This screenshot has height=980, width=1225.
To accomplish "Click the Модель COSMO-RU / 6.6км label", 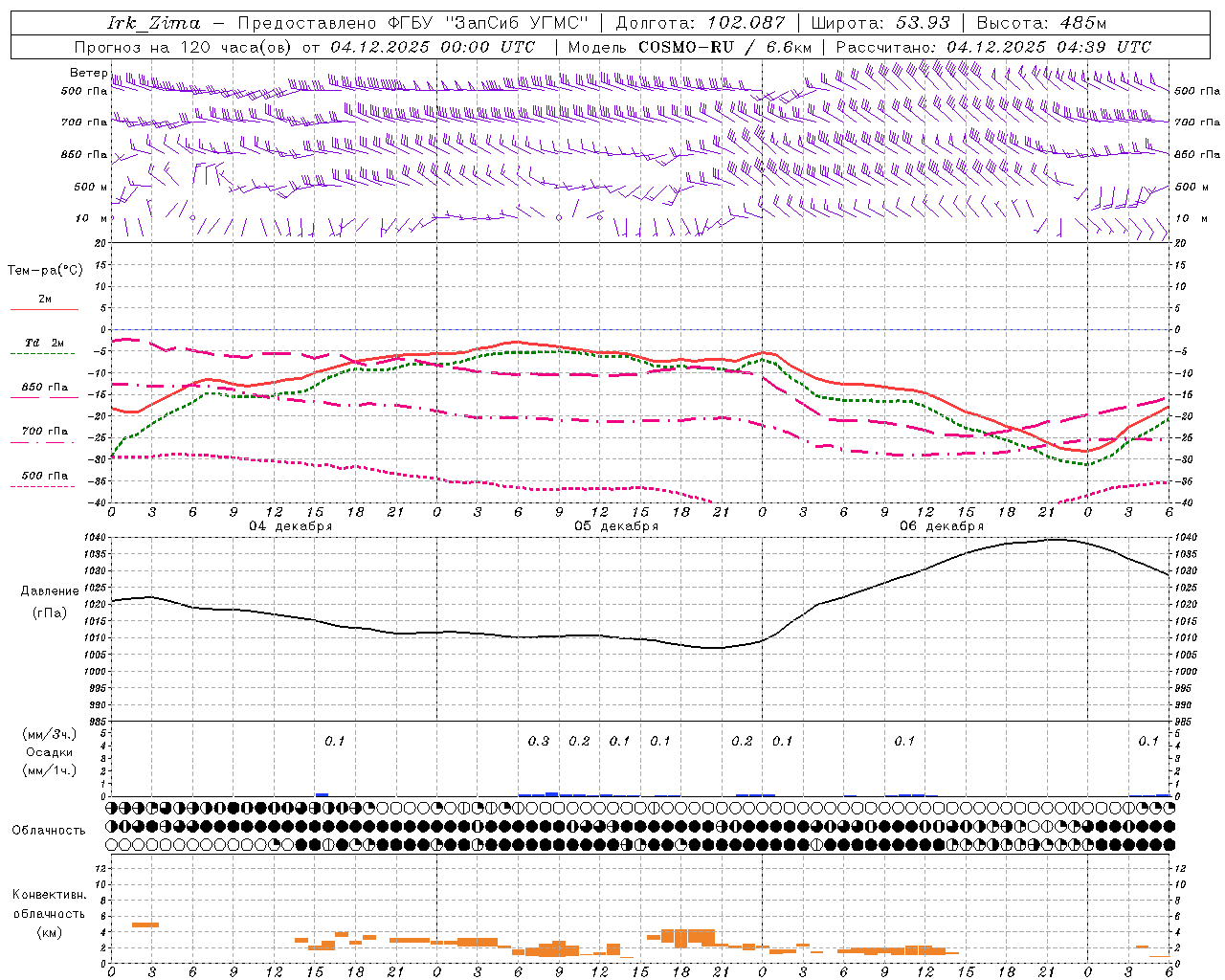I will point(690,47).
